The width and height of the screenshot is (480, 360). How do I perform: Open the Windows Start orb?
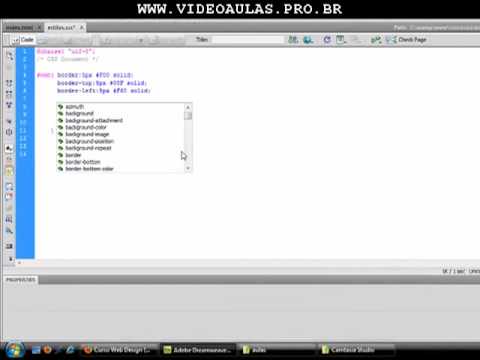tap(14, 350)
